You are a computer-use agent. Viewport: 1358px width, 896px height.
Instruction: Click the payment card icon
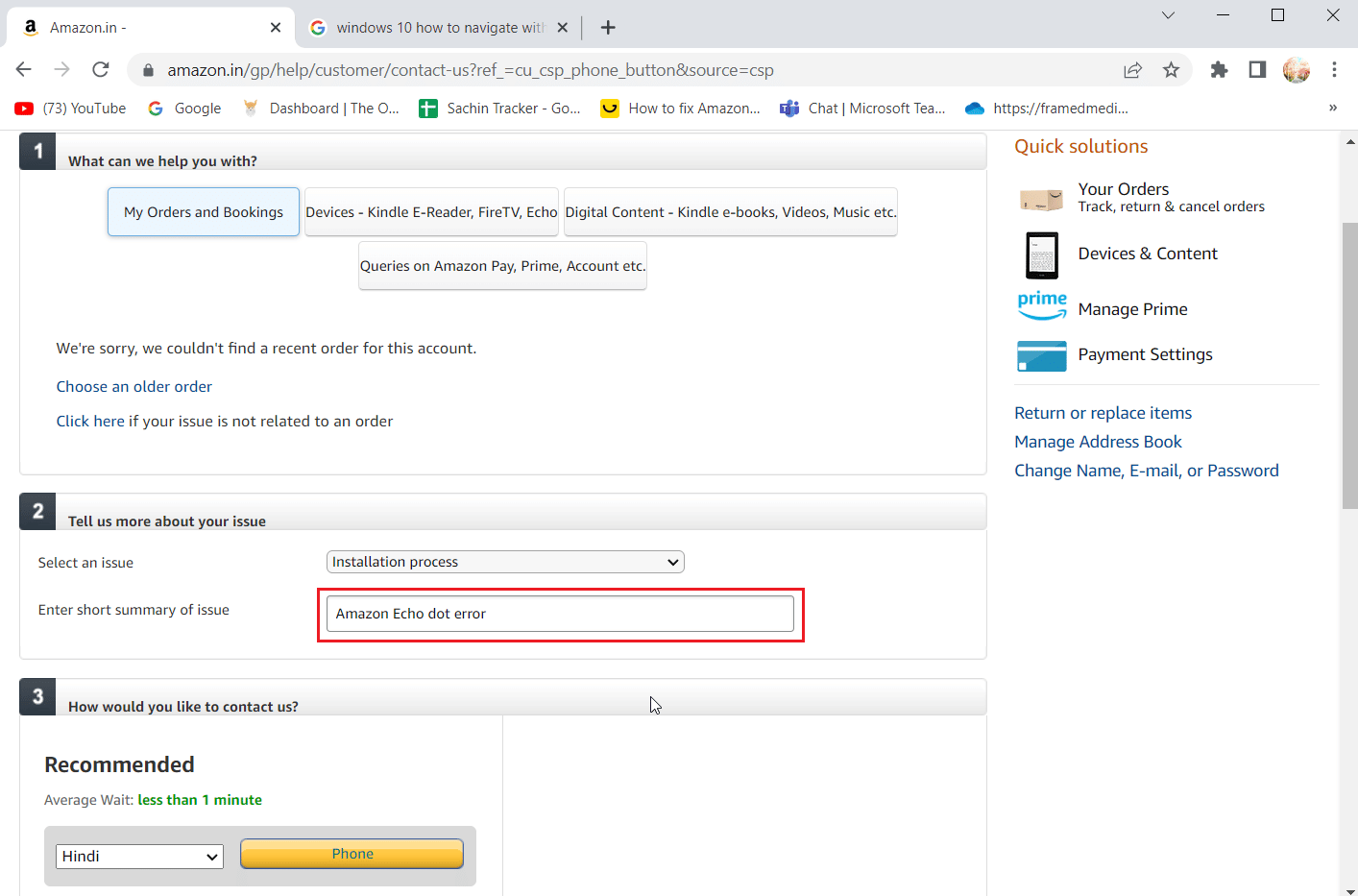(1042, 355)
